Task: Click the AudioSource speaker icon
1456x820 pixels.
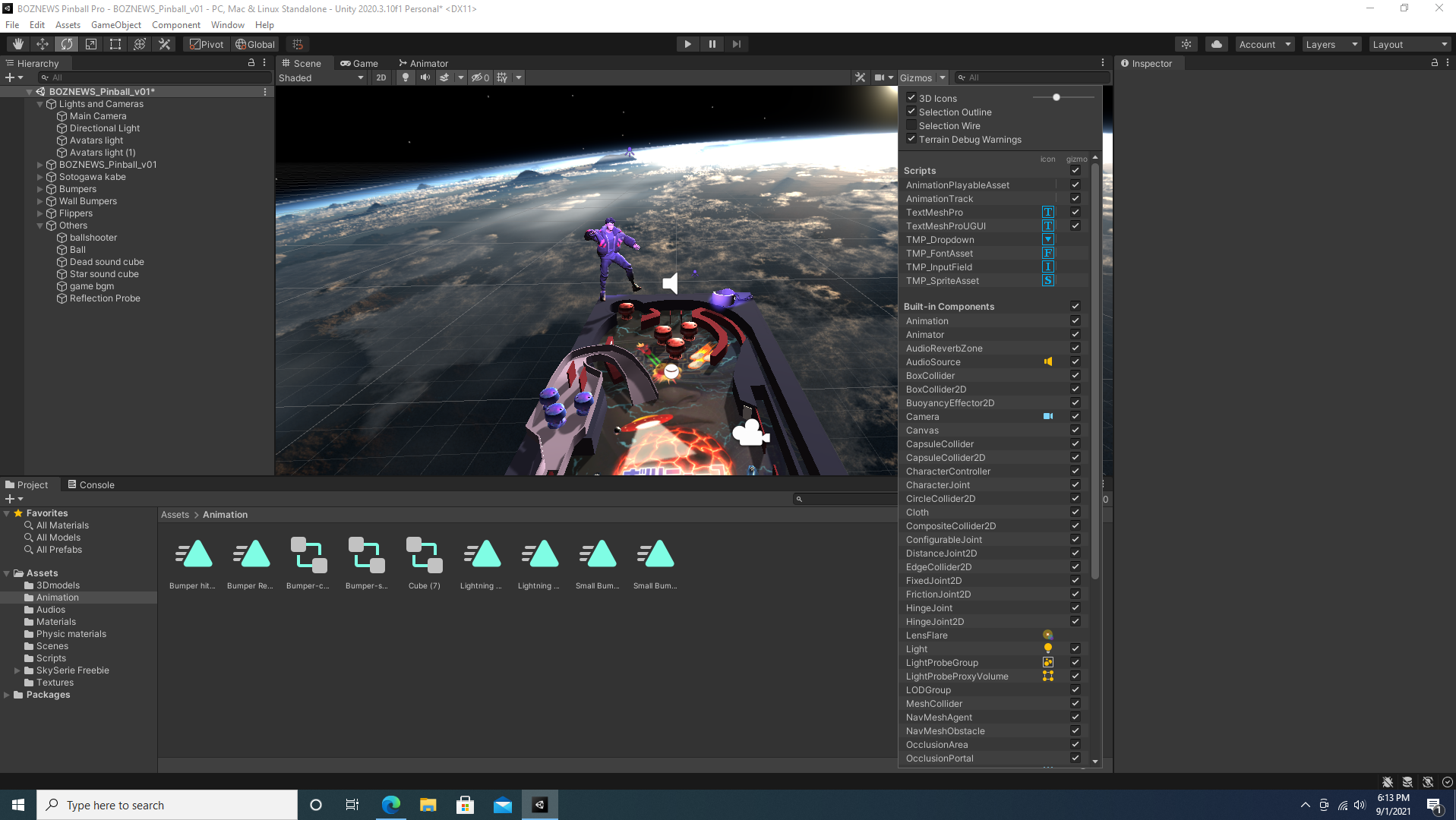Action: point(1048,362)
